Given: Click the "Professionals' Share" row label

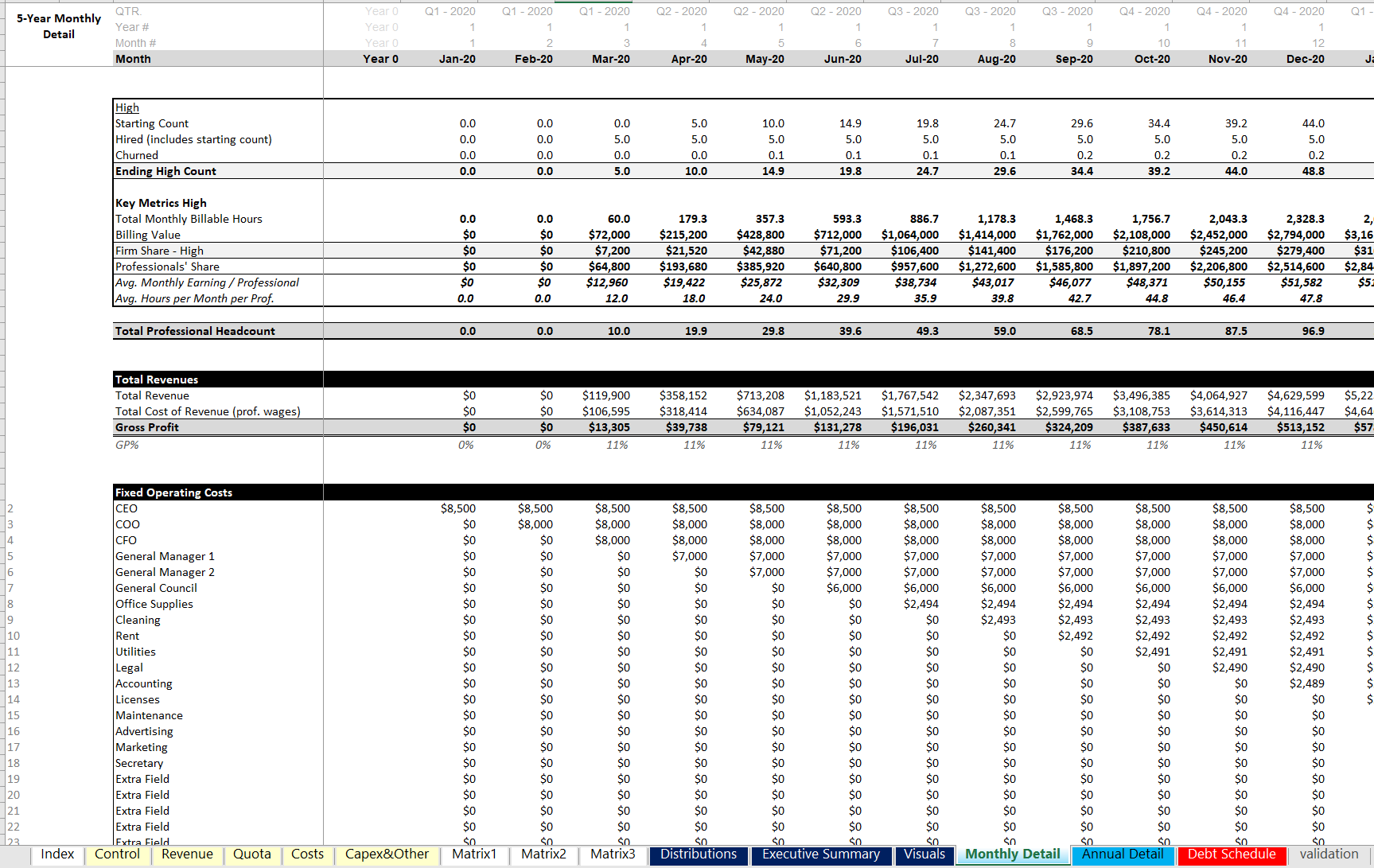Looking at the screenshot, I should coord(167,267).
